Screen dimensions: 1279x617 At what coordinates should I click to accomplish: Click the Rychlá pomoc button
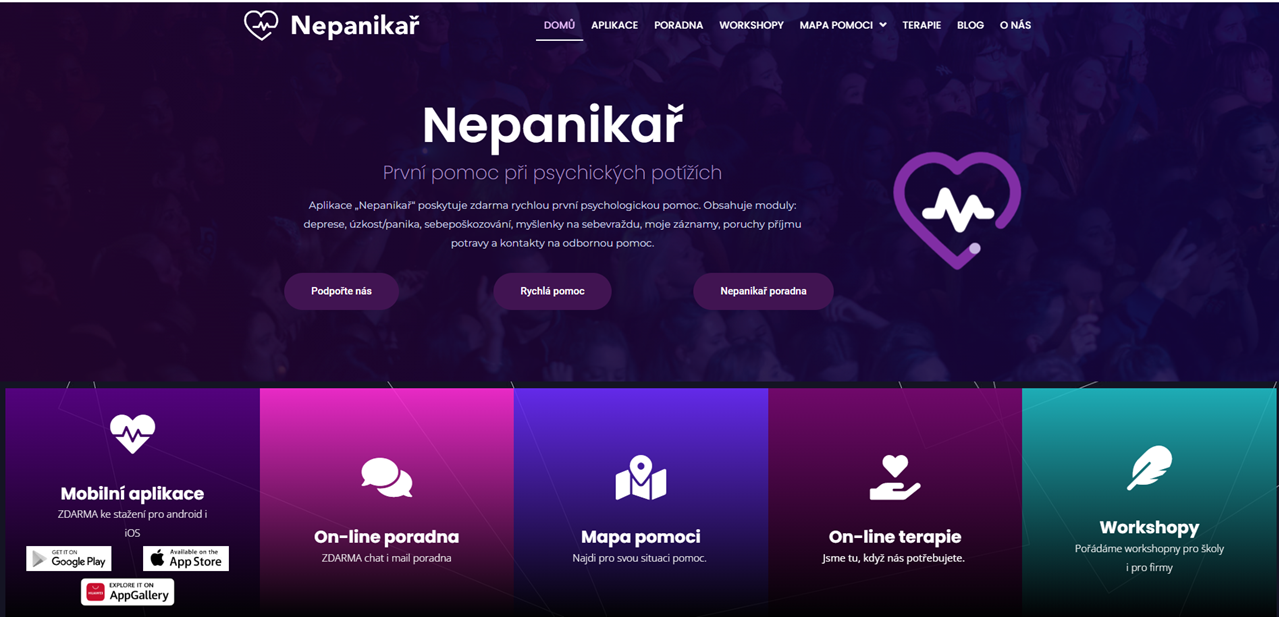tap(552, 291)
